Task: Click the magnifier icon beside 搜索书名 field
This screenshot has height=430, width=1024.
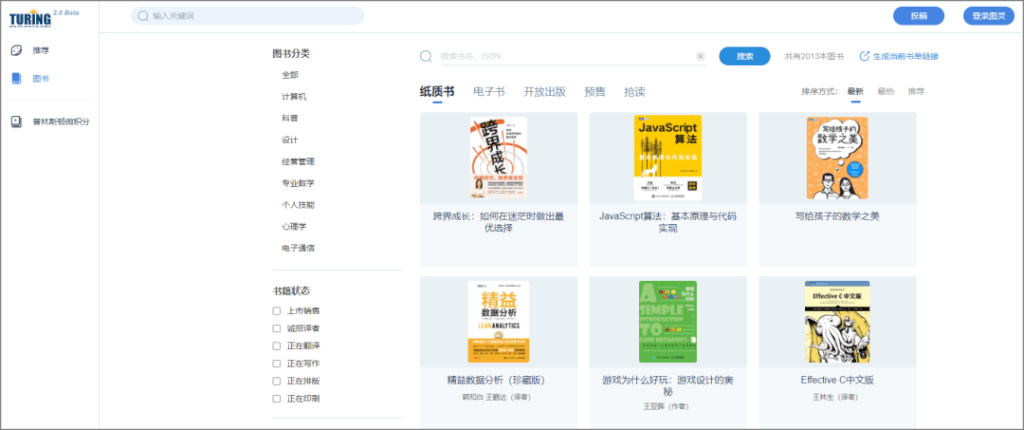Action: (x=426, y=56)
